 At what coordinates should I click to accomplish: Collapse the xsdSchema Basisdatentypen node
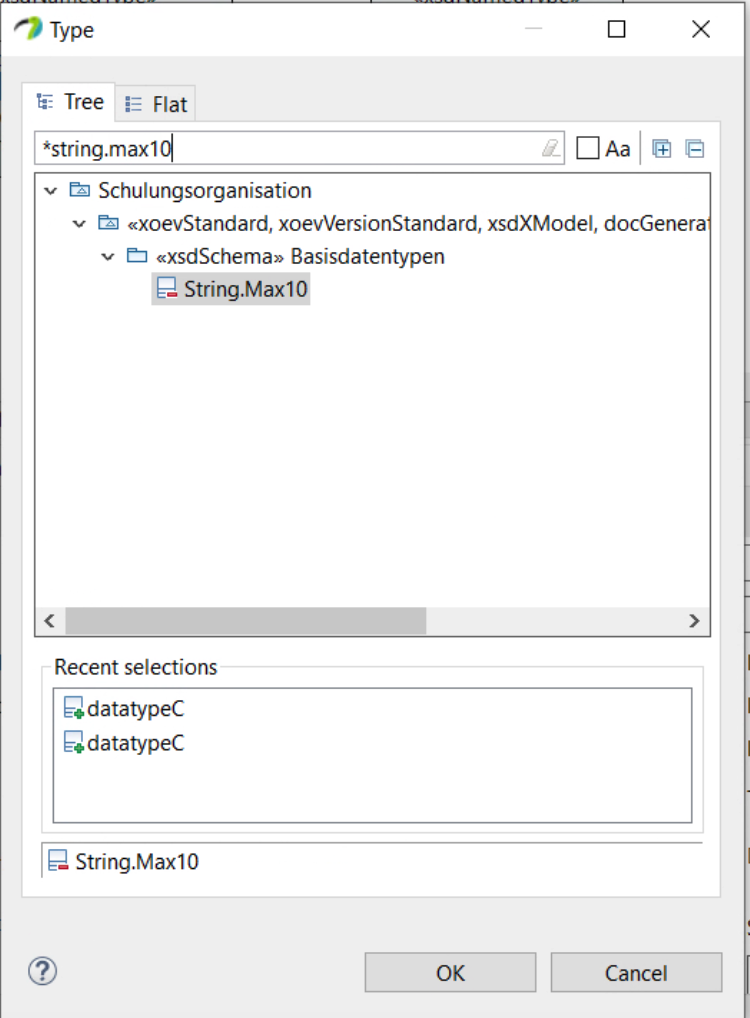coord(108,257)
